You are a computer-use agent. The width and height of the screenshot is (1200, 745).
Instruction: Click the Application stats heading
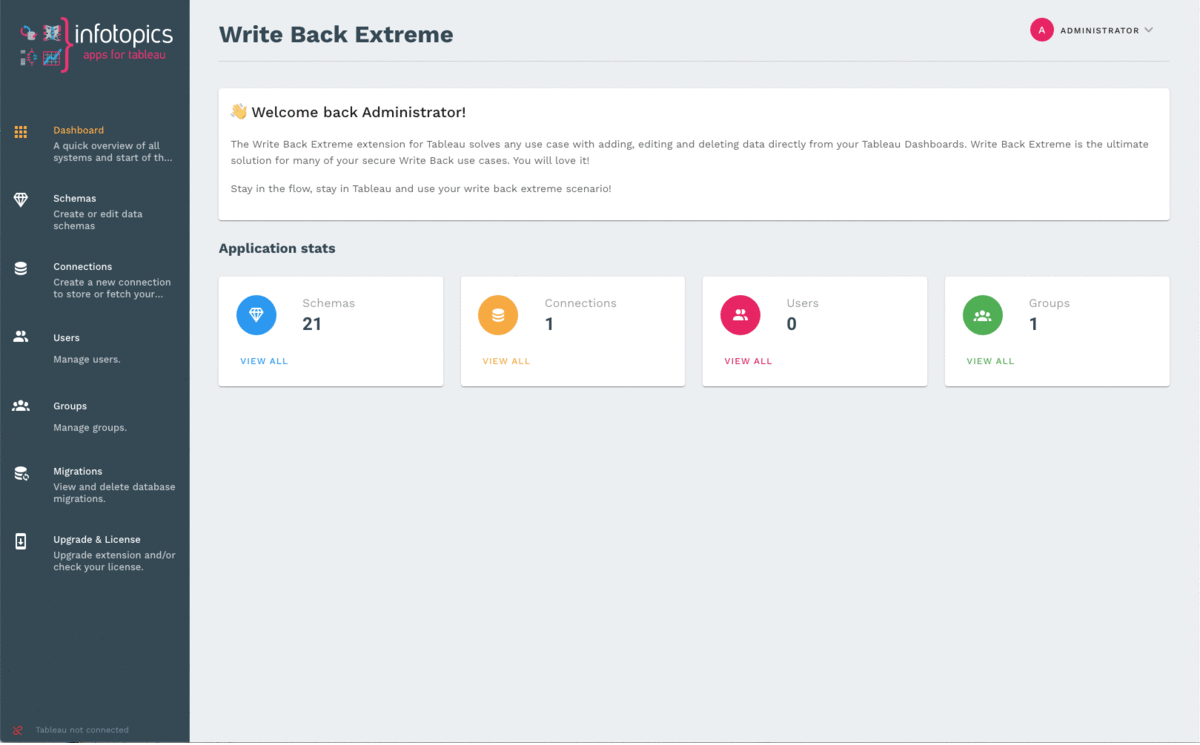(x=277, y=248)
